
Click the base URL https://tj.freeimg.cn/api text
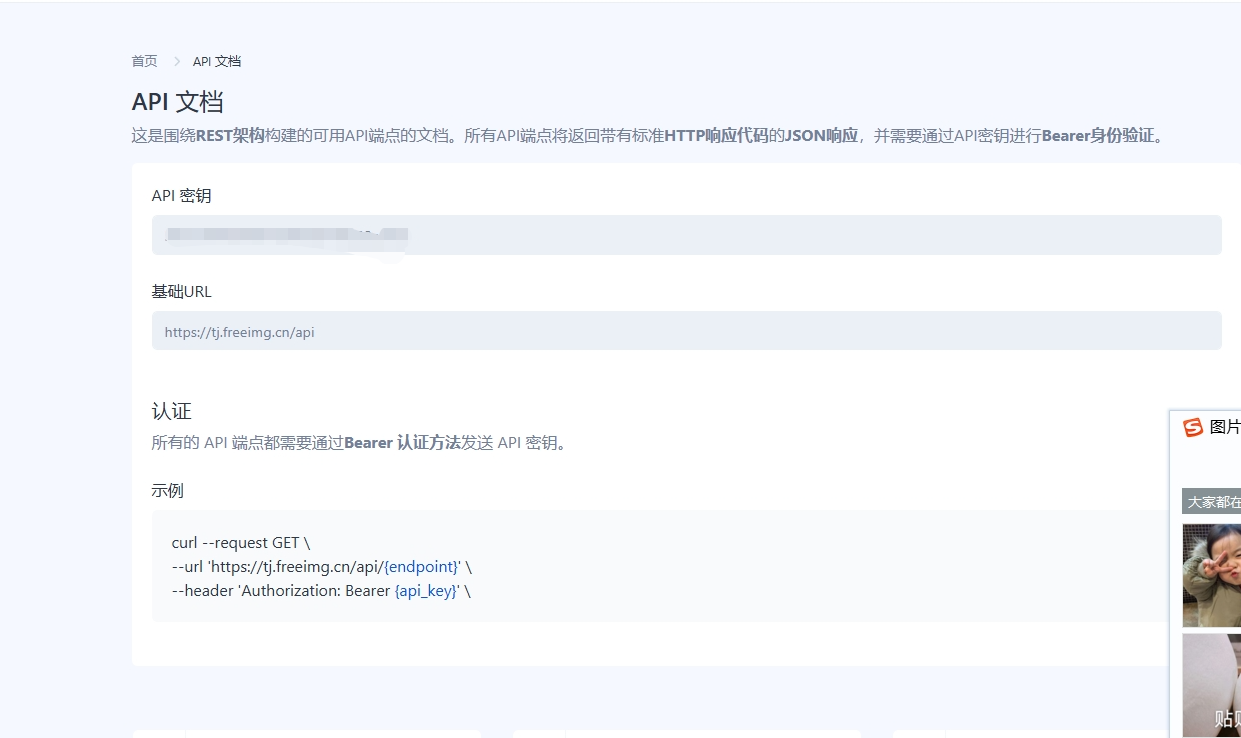239,331
